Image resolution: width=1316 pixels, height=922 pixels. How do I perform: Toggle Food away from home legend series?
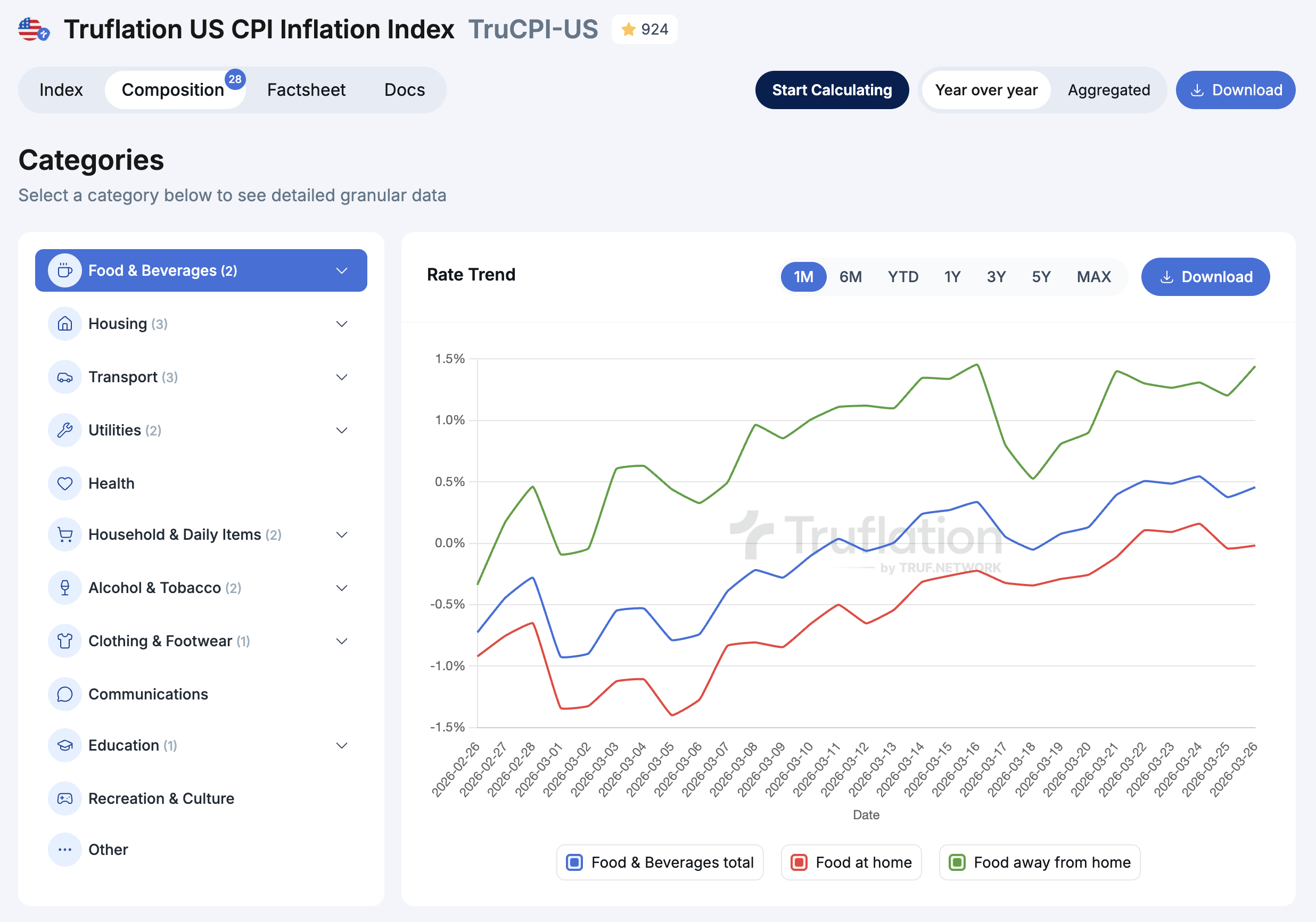point(1039,862)
